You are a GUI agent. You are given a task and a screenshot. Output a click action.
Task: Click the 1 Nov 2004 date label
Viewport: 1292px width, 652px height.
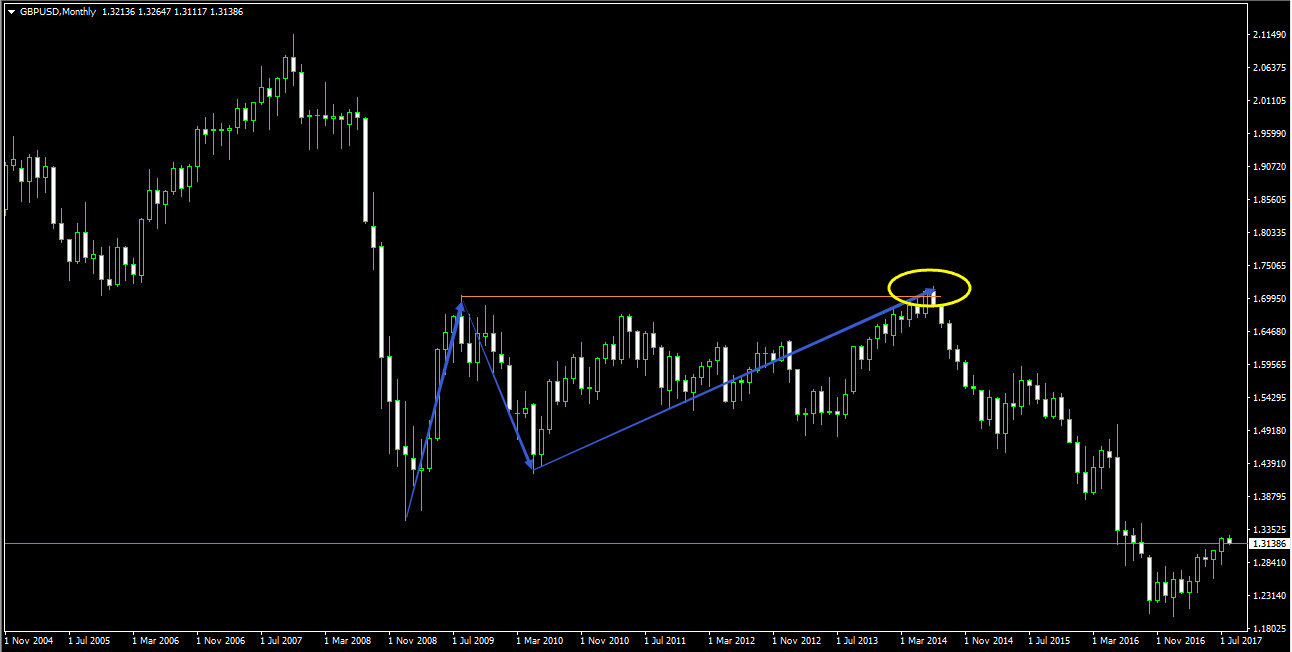32,640
